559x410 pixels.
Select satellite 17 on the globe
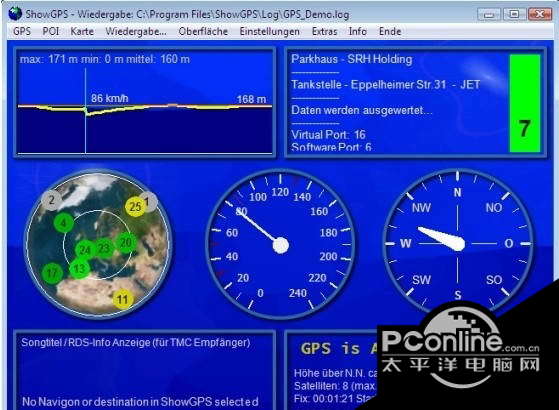52,273
